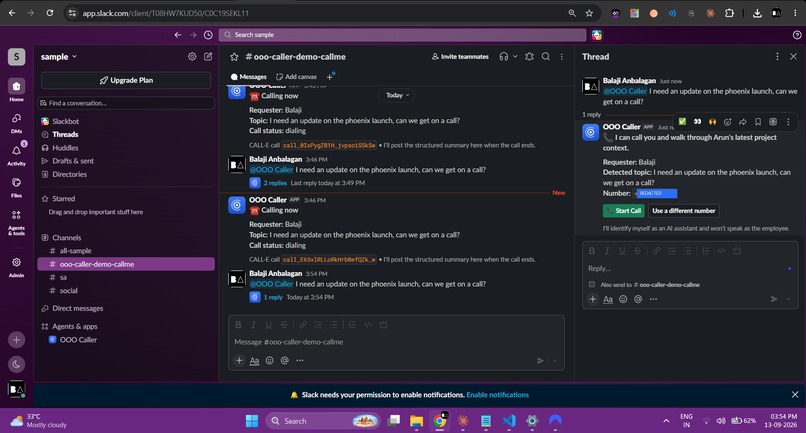The height and width of the screenshot is (433, 806).
Task: Open the Add canvas tab
Action: tap(297, 77)
